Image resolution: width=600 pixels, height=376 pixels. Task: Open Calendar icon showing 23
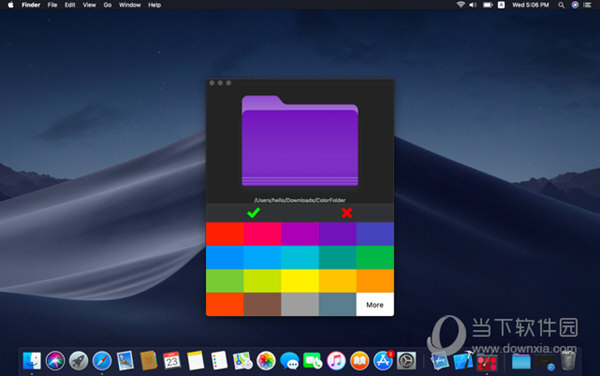coord(172,361)
